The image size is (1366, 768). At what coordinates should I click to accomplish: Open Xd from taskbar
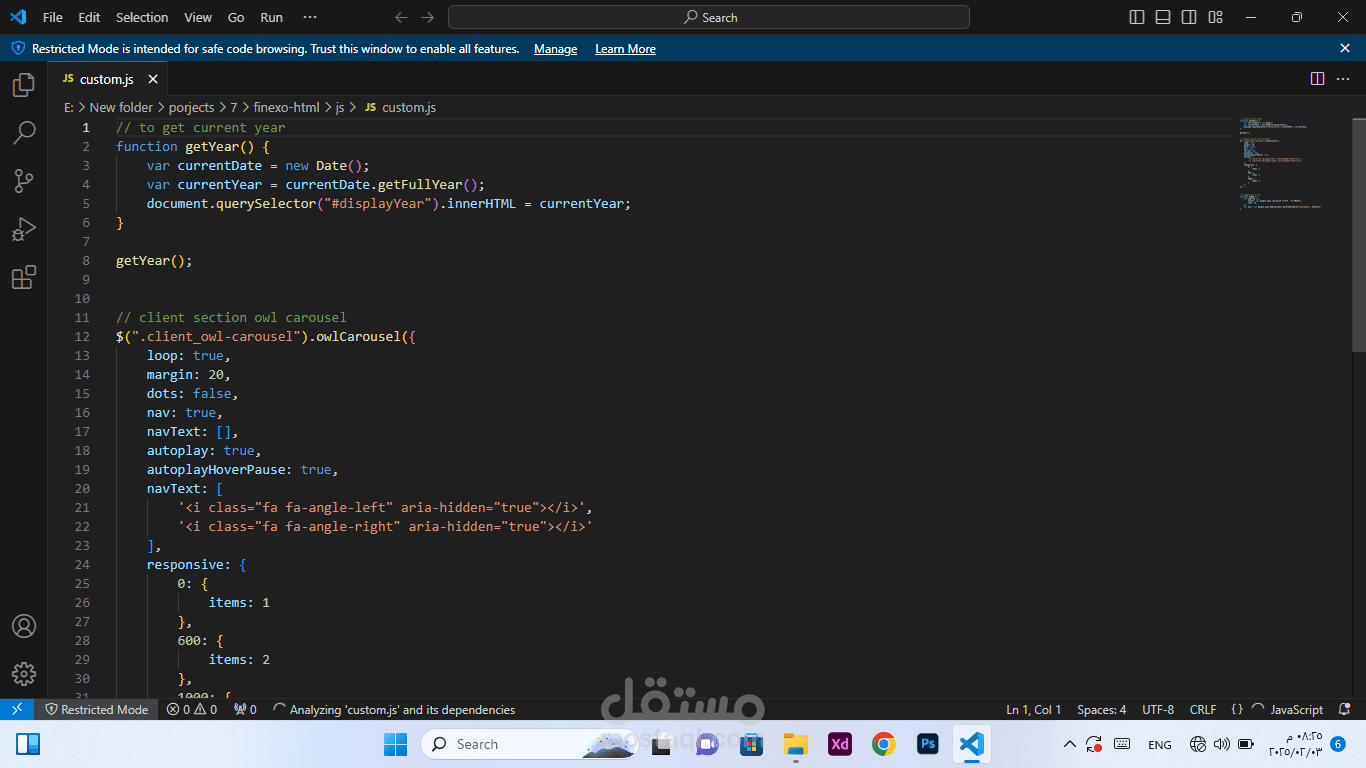pos(839,744)
